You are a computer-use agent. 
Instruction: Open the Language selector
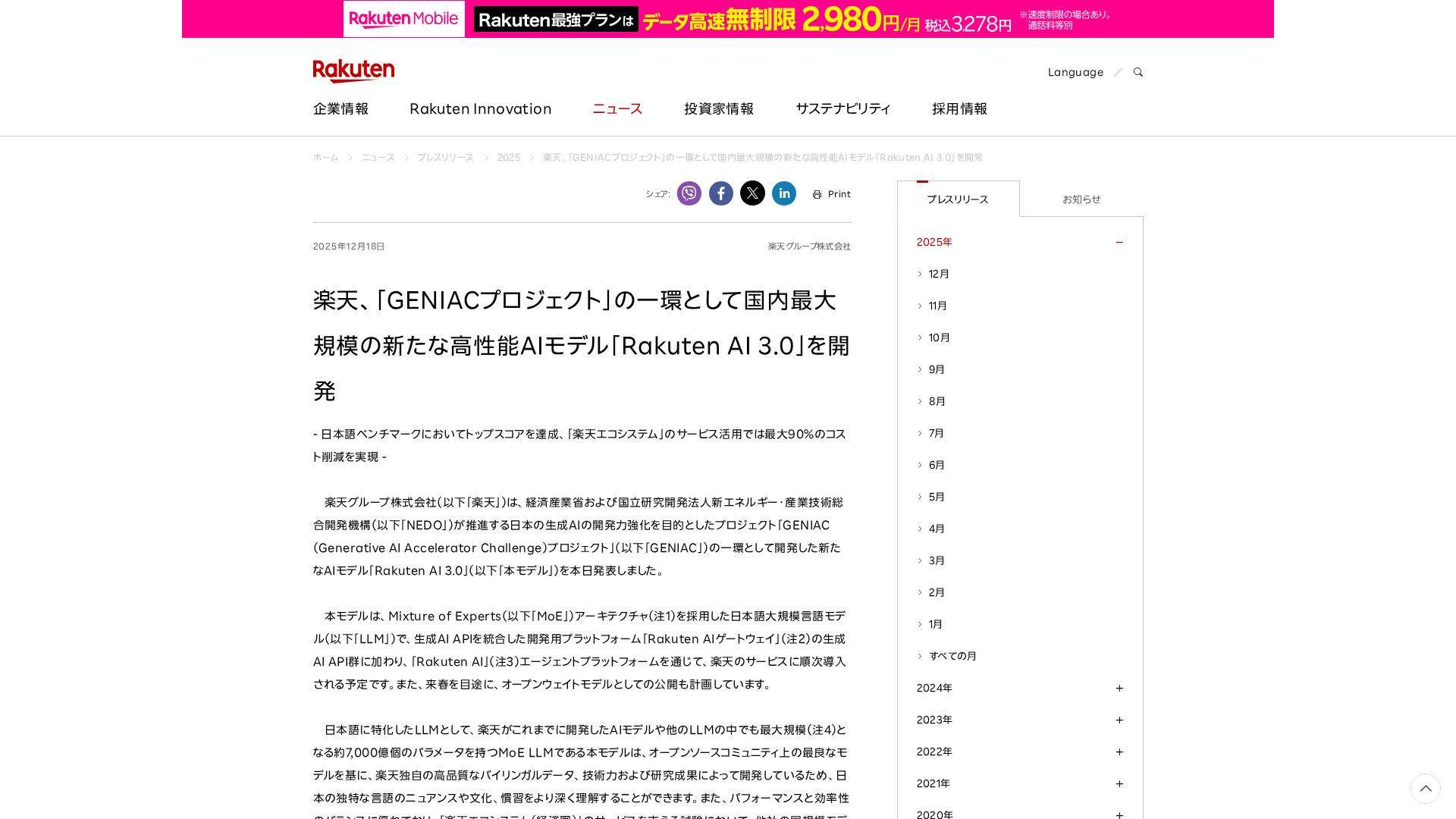[1075, 72]
